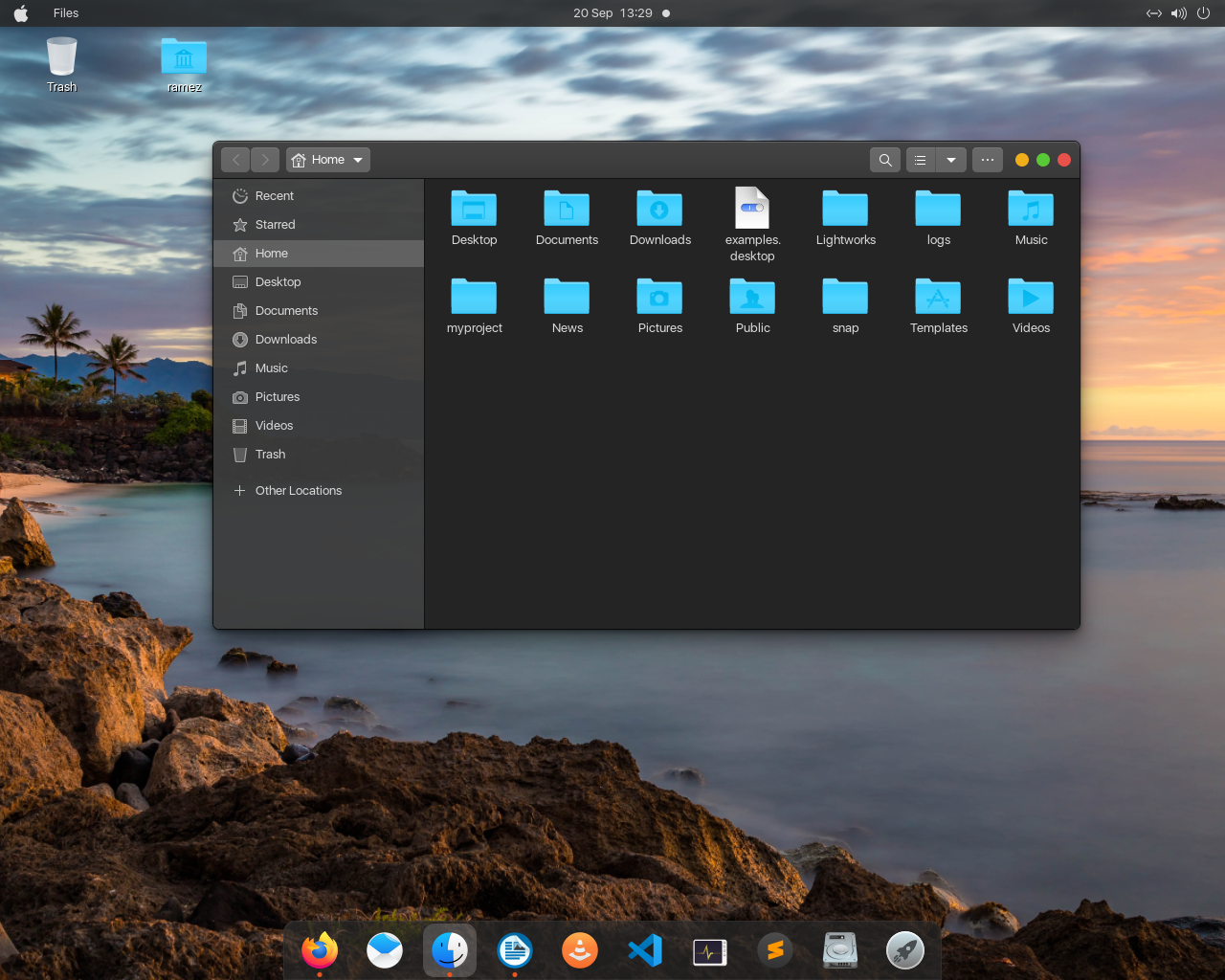Click Other Locations in the sidebar
The image size is (1225, 980).
coord(298,490)
